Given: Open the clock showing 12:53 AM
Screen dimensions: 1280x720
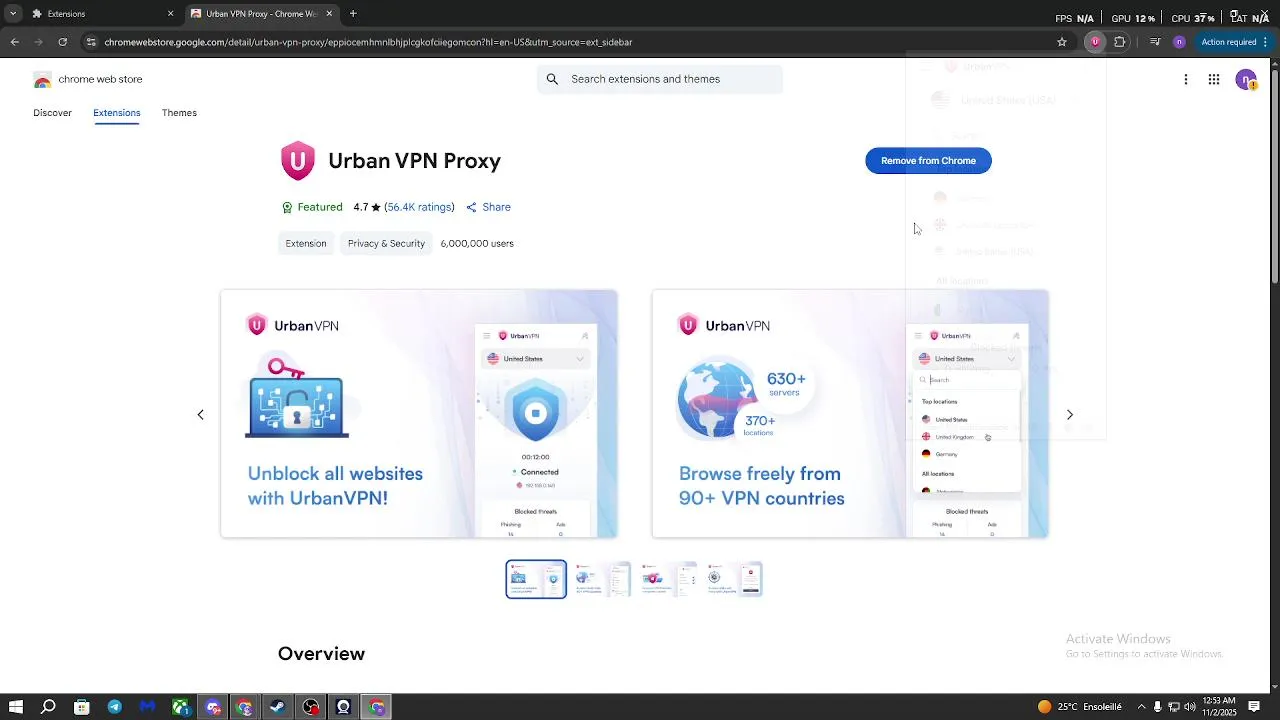Looking at the screenshot, I should click(x=1220, y=707).
